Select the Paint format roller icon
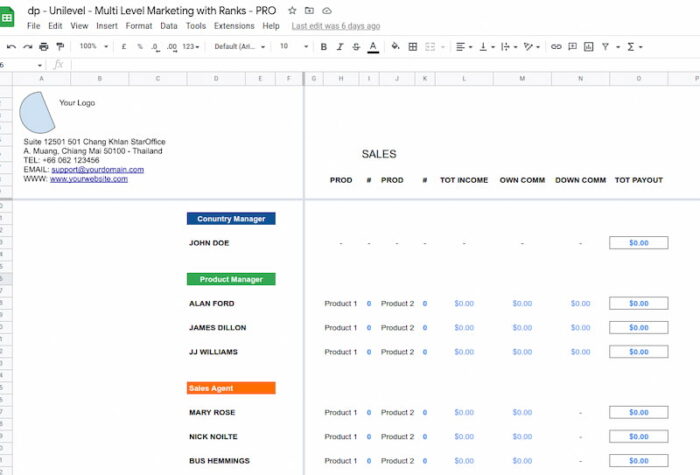The width and height of the screenshot is (700, 475). click(60, 46)
